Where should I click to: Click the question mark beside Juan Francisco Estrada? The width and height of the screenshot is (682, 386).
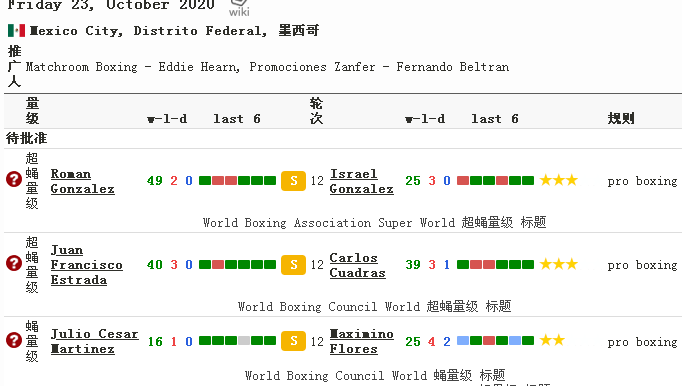pos(14,263)
